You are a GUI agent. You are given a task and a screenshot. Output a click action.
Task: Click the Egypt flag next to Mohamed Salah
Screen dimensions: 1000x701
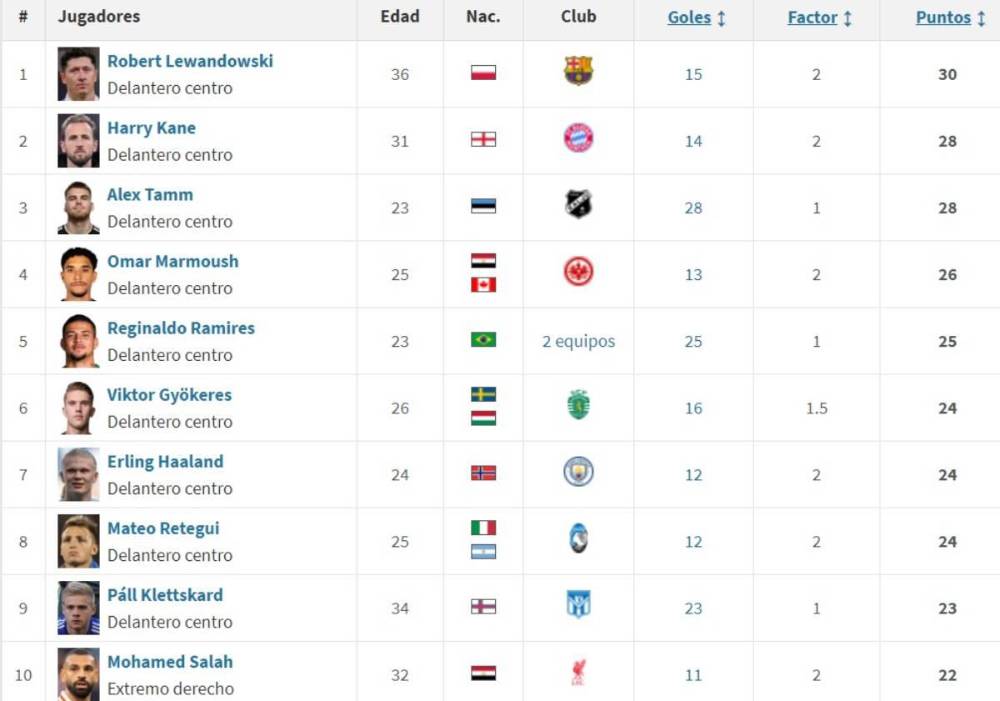(483, 675)
